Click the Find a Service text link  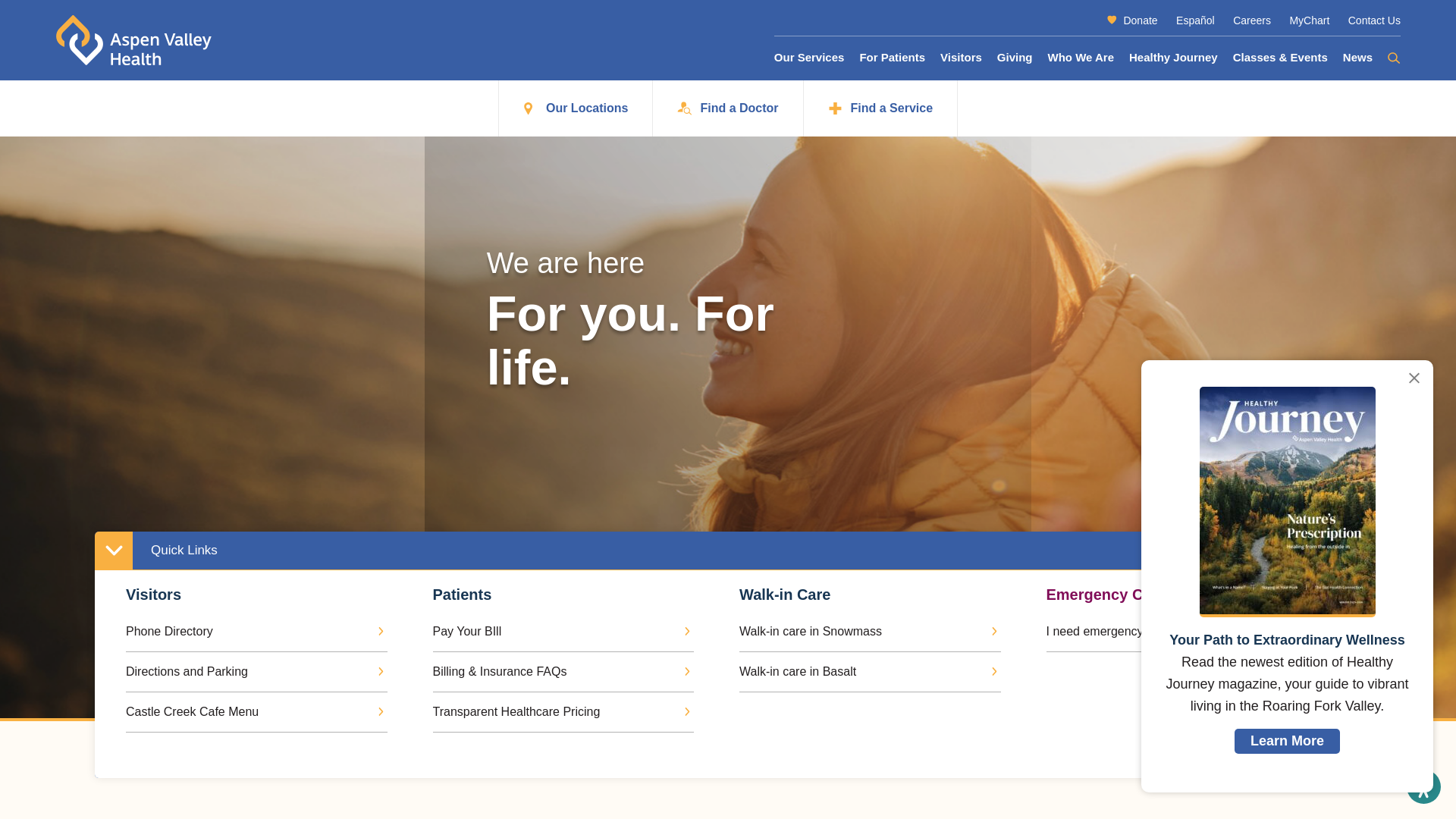click(892, 108)
